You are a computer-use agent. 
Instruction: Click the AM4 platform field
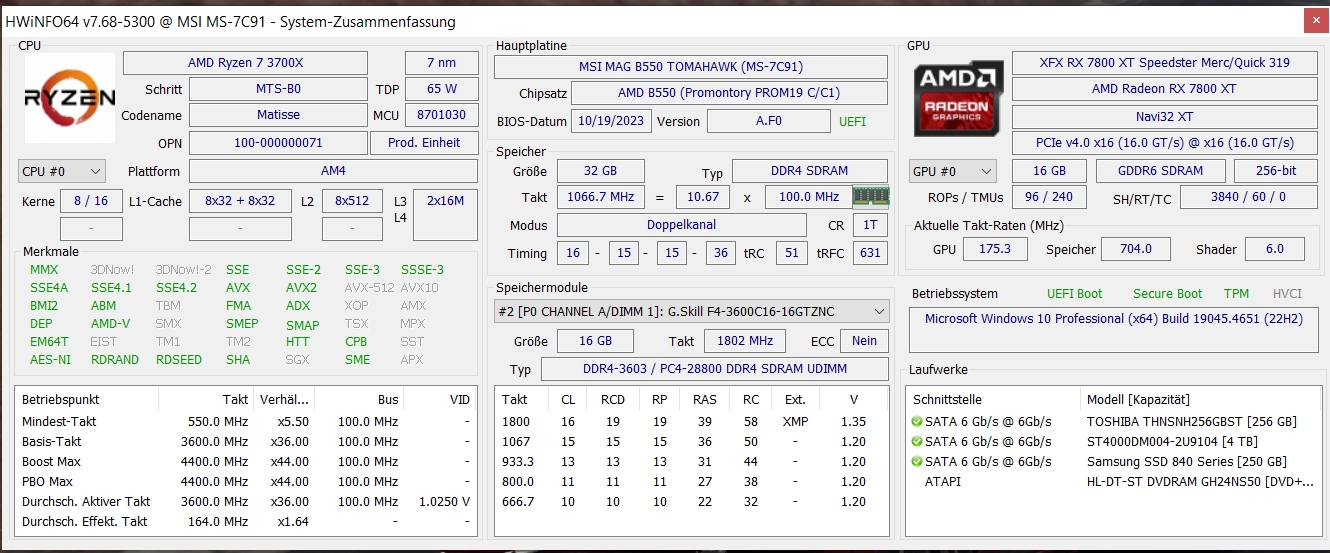(334, 171)
